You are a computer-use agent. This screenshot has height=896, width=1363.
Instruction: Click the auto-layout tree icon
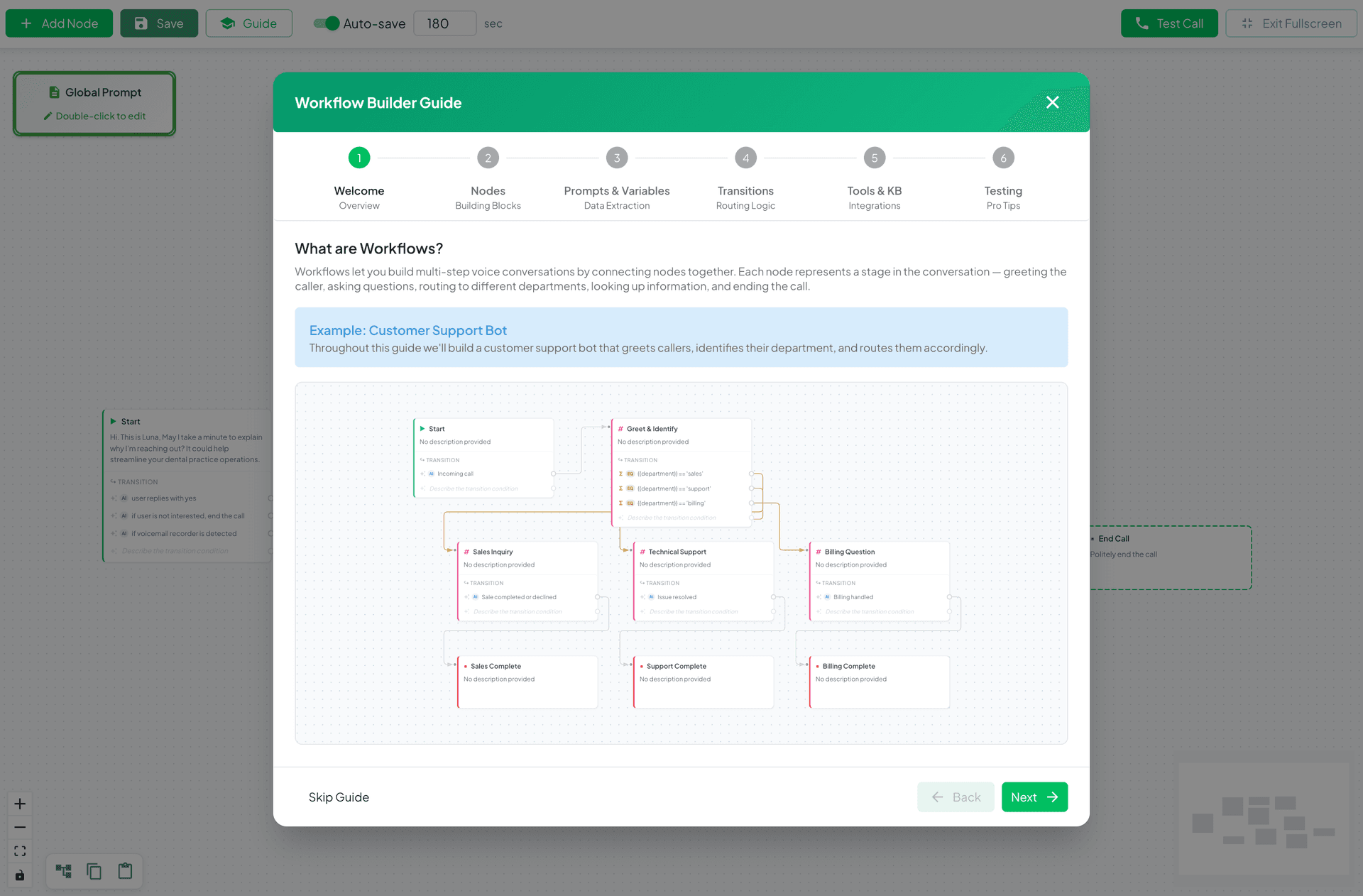64,871
